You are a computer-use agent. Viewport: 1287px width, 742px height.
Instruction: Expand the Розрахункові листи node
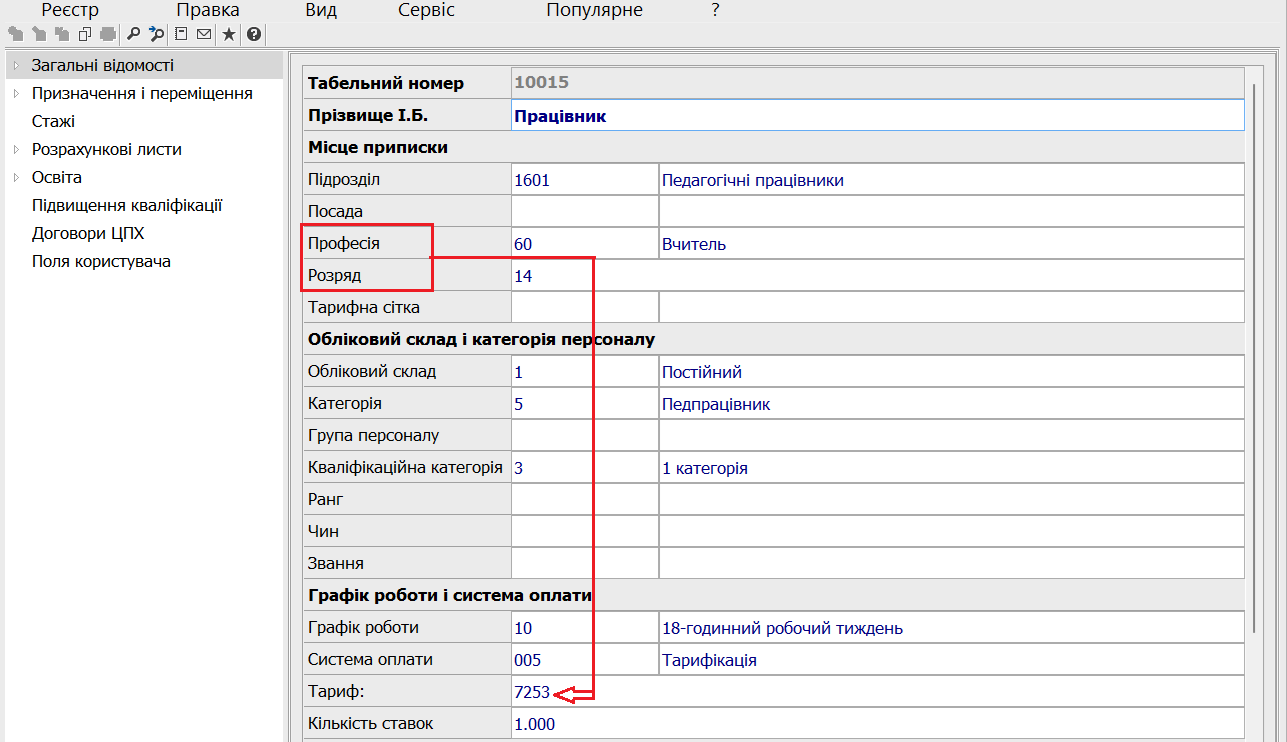(16, 150)
